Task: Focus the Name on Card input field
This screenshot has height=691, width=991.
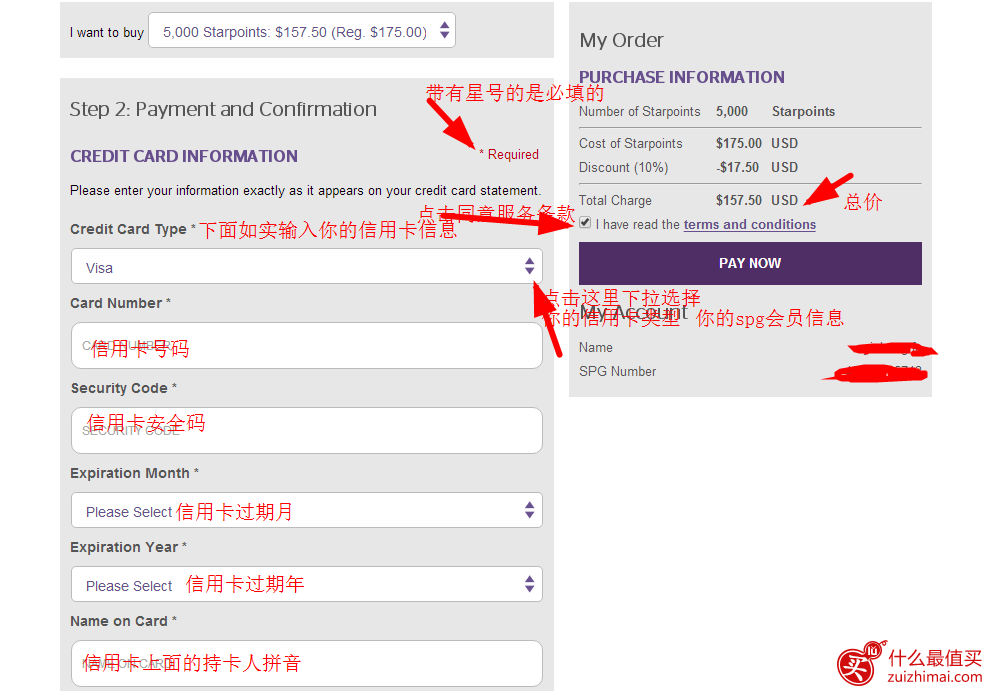Action: [x=307, y=663]
